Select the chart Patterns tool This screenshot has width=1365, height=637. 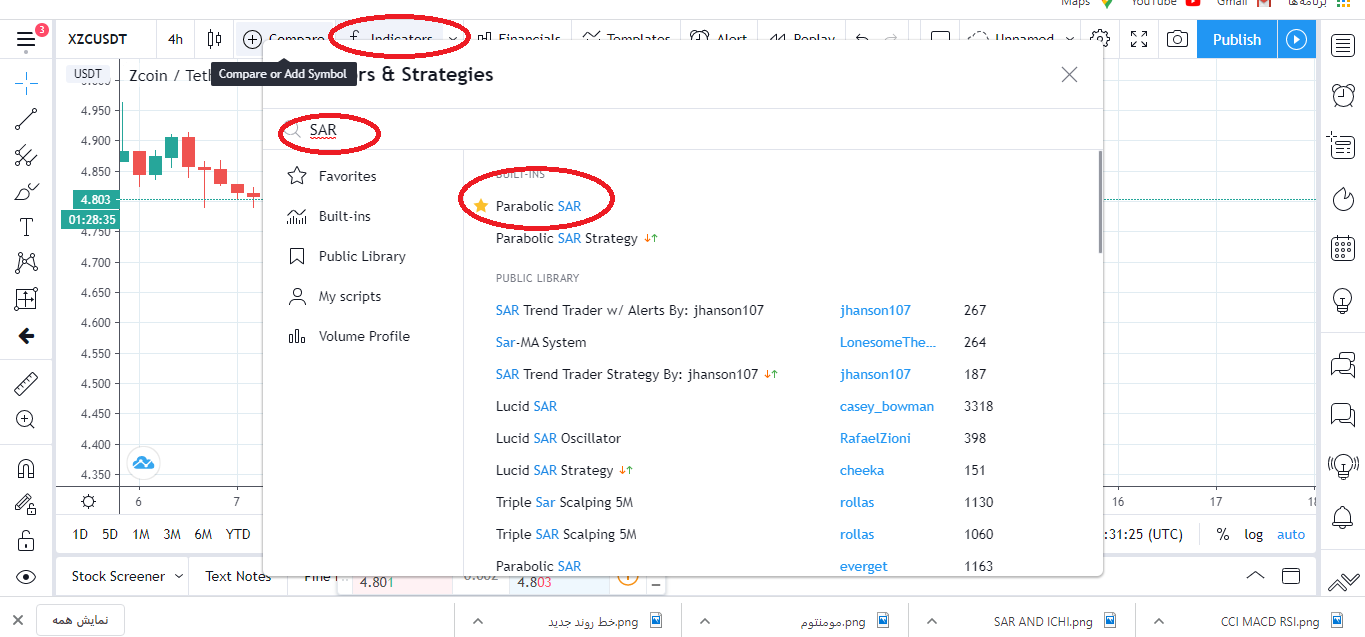coord(26,263)
